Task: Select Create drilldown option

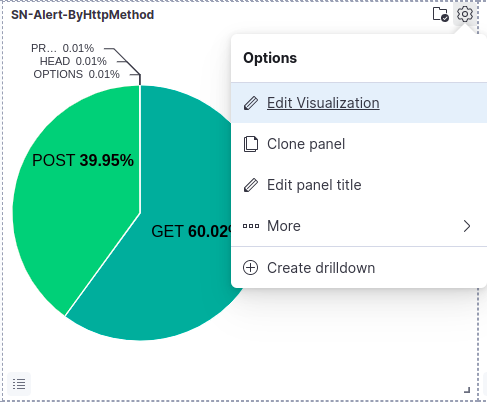Action: click(x=359, y=268)
